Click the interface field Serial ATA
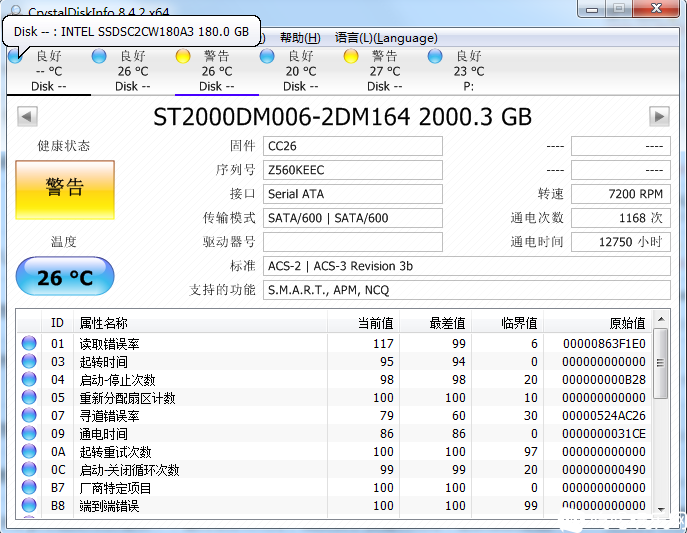The width and height of the screenshot is (687, 533). pyautogui.click(x=353, y=194)
